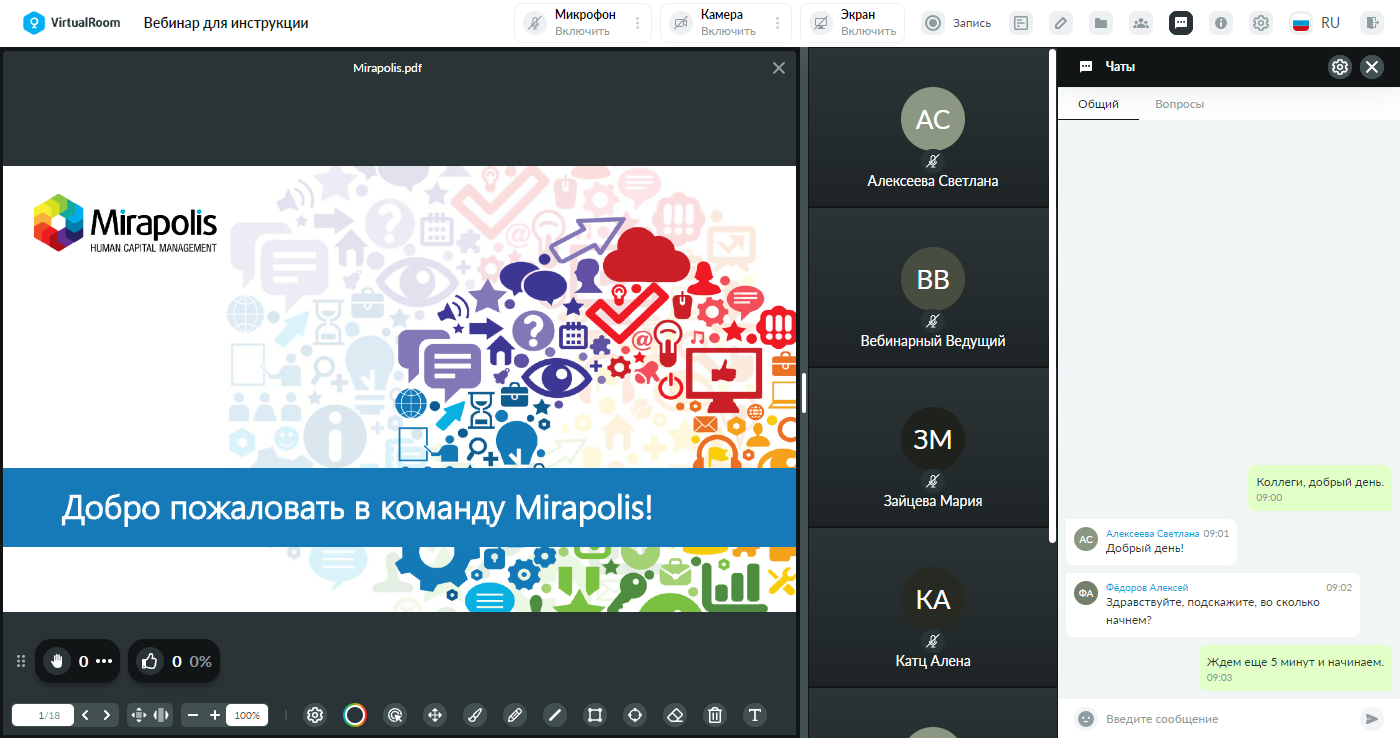Click the chat message input field
Viewport: 1400px width, 738px height.
1227,719
